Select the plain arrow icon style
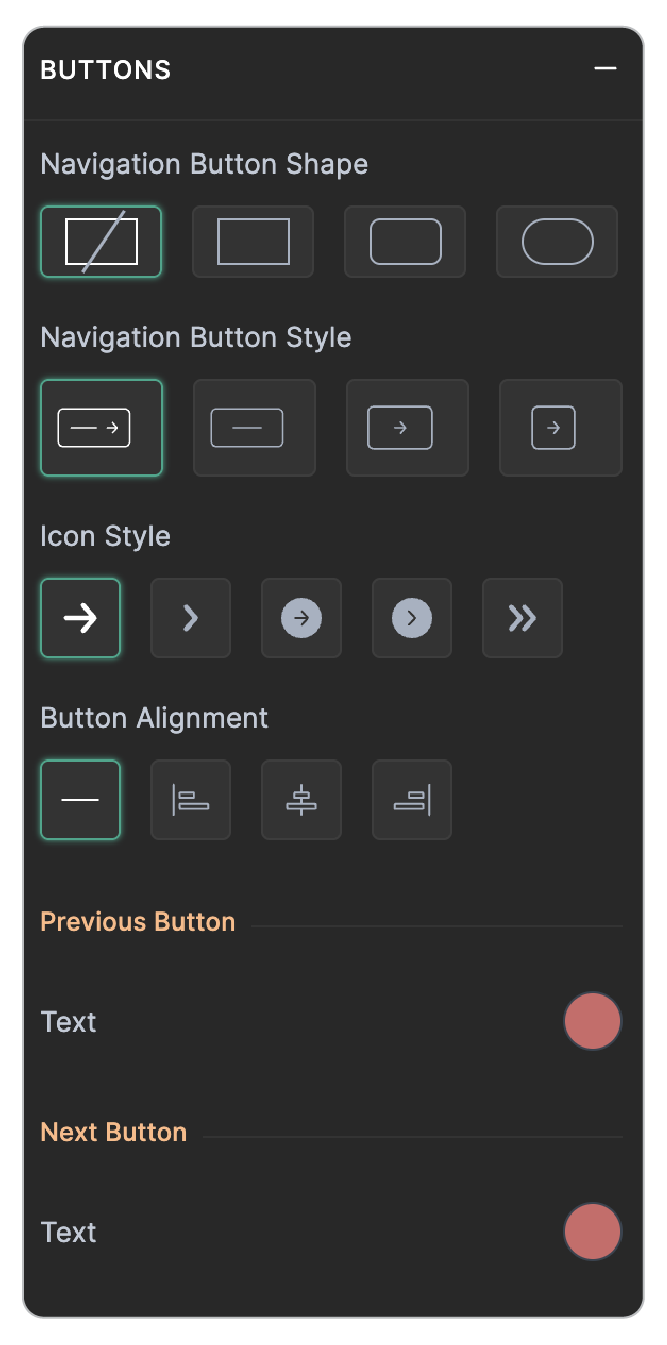Viewport: 667px width, 1345px height. [80, 618]
